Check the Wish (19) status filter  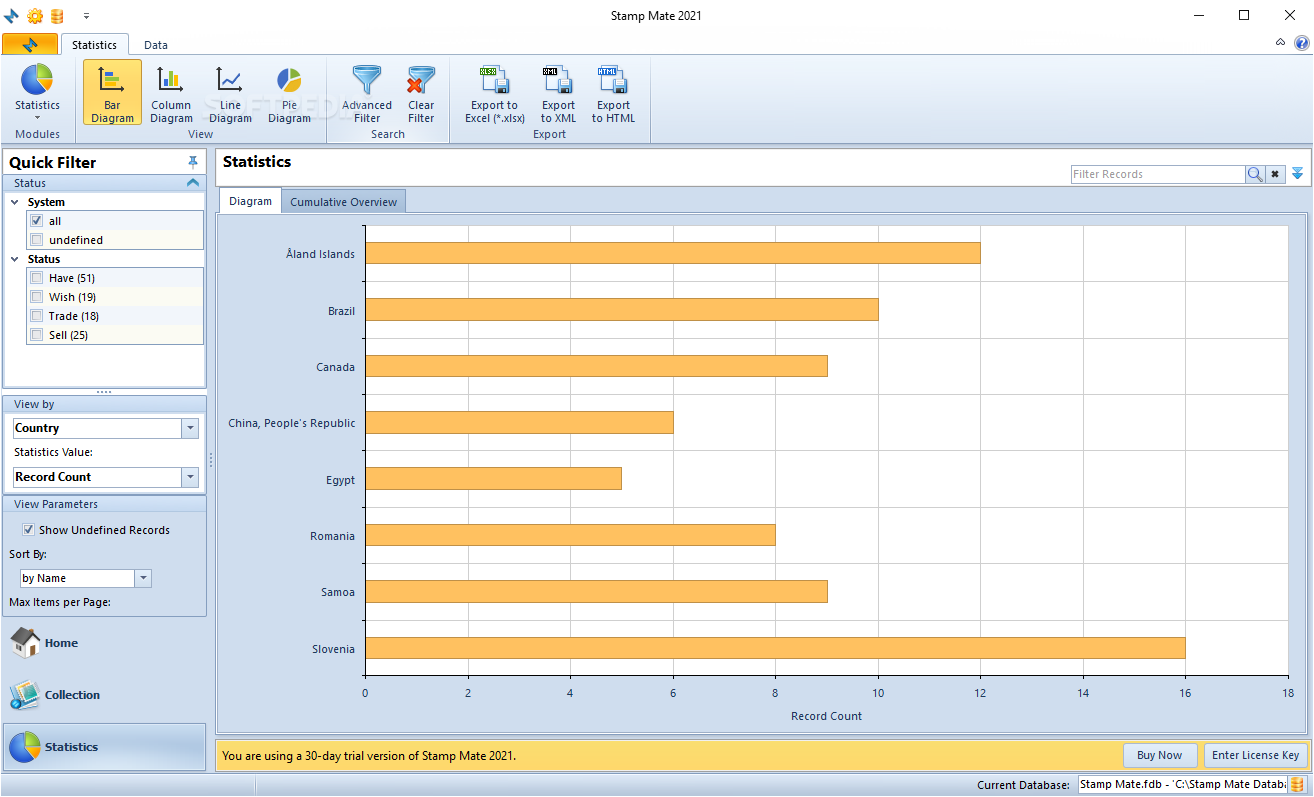tap(36, 297)
